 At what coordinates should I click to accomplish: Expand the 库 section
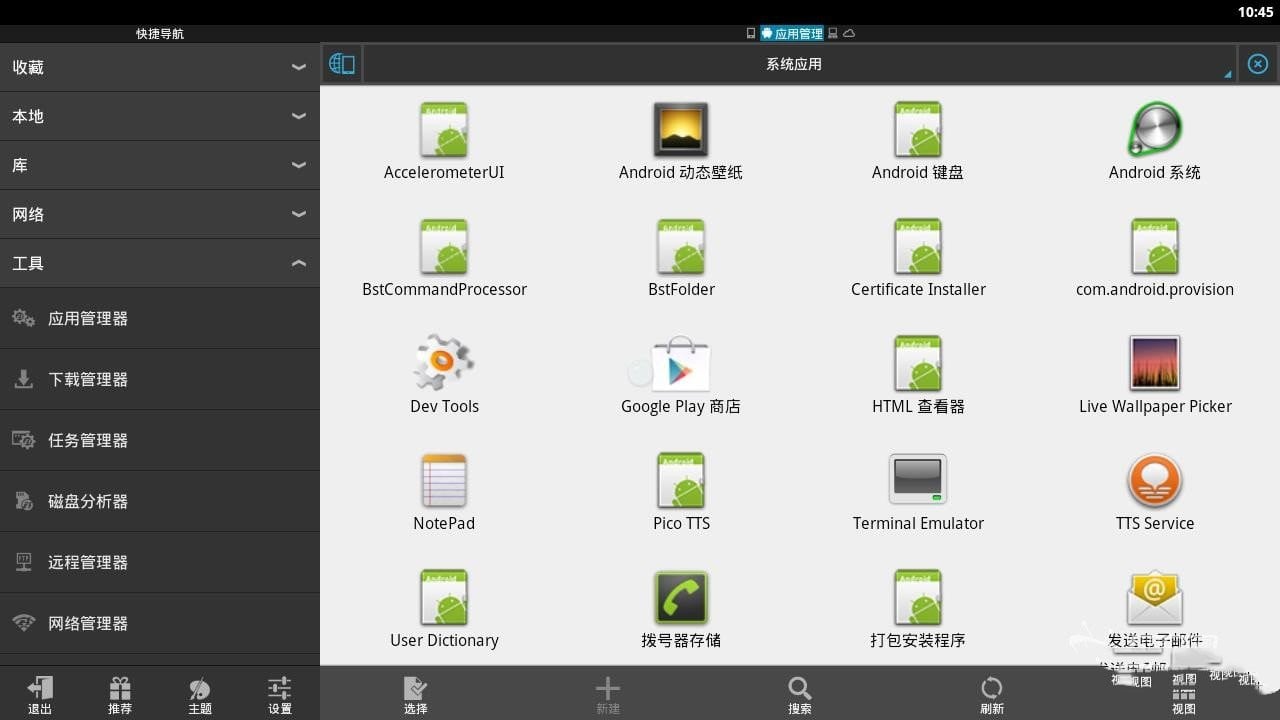point(160,165)
